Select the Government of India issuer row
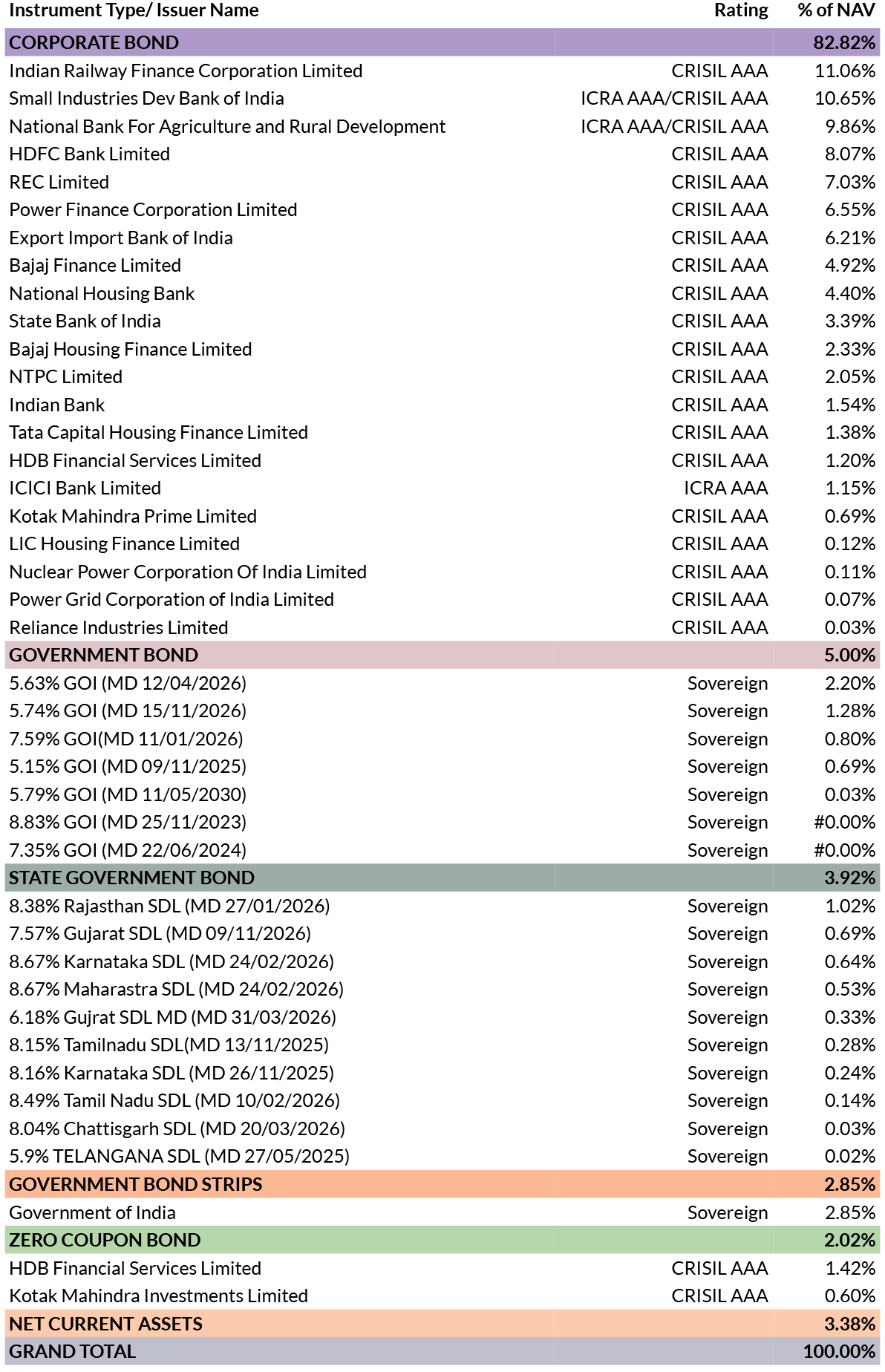The width and height of the screenshot is (885, 1372). (x=93, y=1212)
